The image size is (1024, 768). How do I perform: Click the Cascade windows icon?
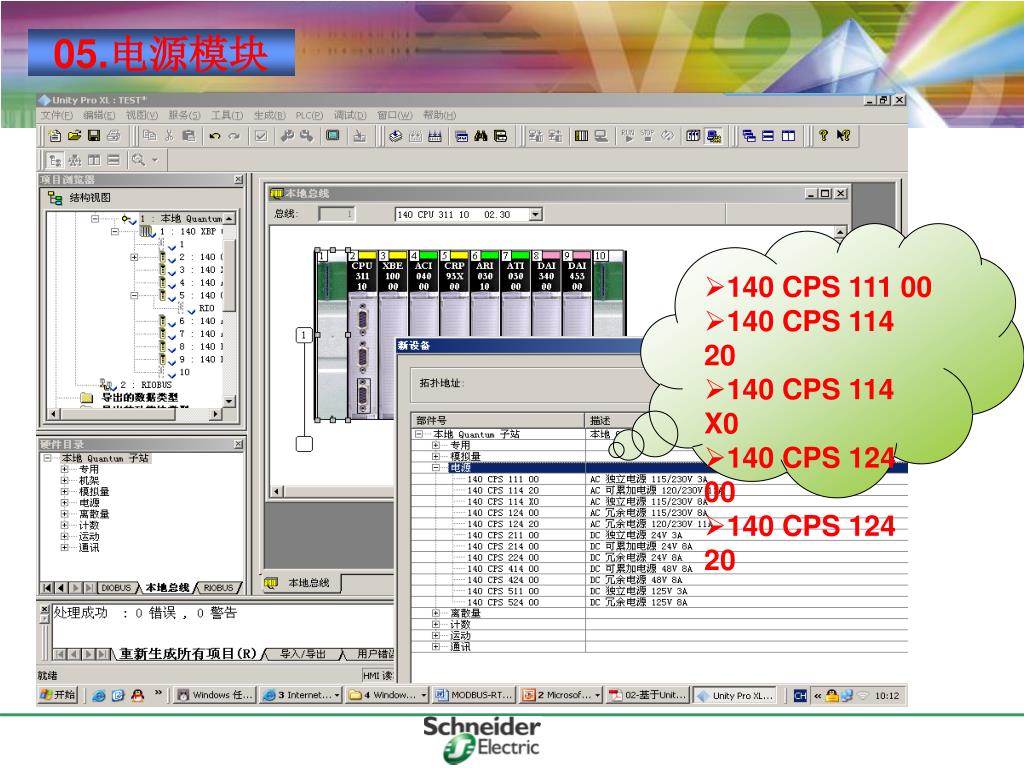point(749,136)
